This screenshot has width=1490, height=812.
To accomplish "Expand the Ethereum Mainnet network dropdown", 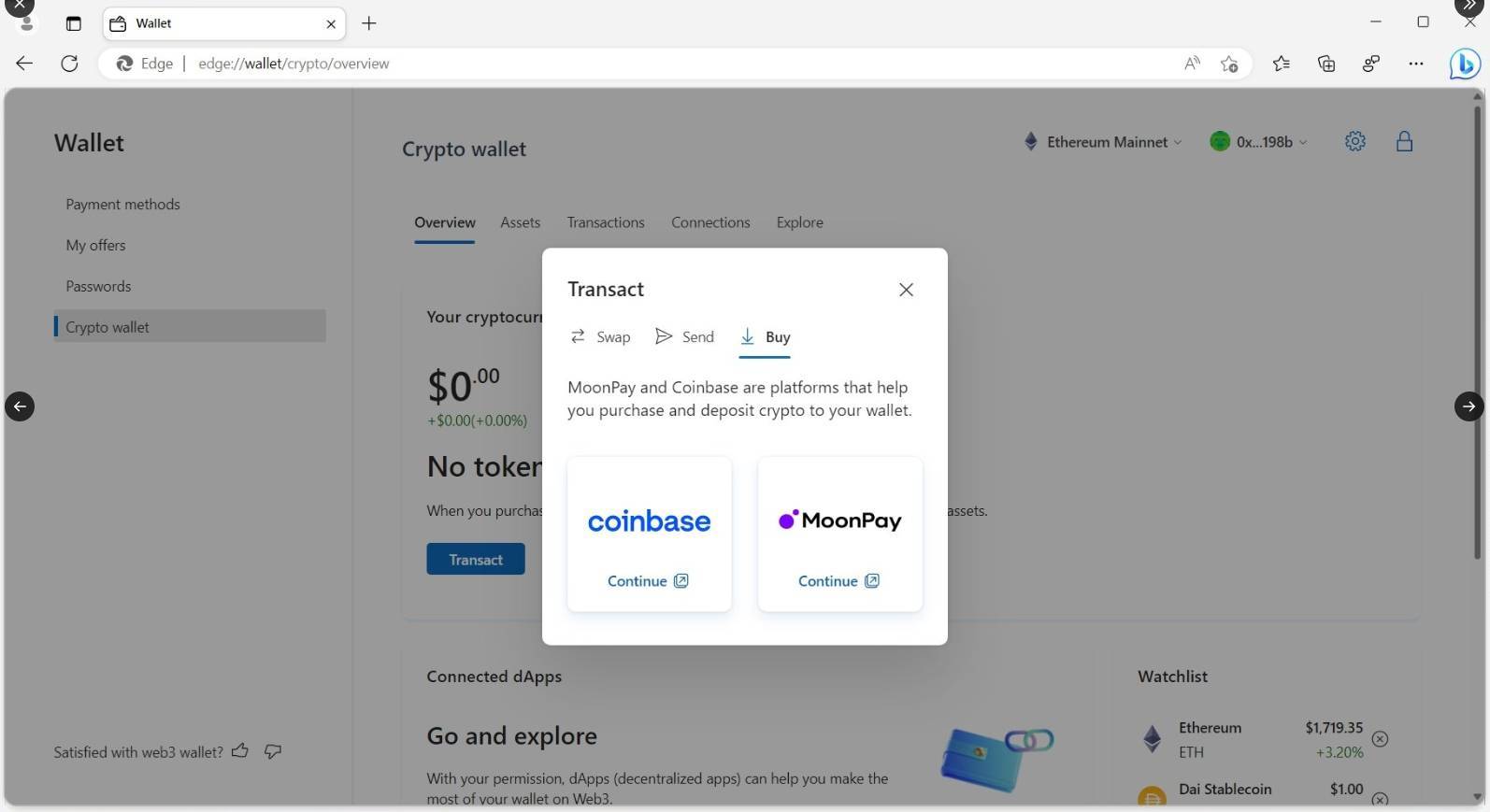I will (x=1103, y=142).
